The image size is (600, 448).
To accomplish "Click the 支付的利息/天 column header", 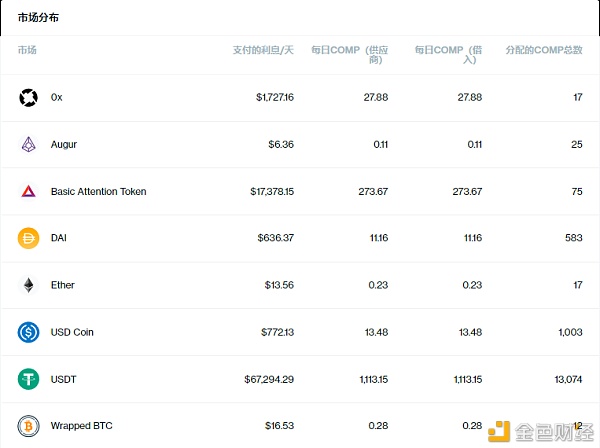I will tap(263, 50).
